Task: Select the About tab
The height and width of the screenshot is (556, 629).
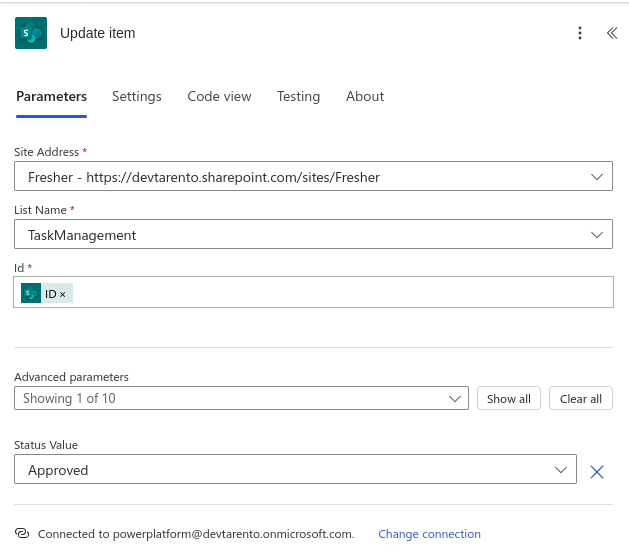Action: (x=365, y=97)
